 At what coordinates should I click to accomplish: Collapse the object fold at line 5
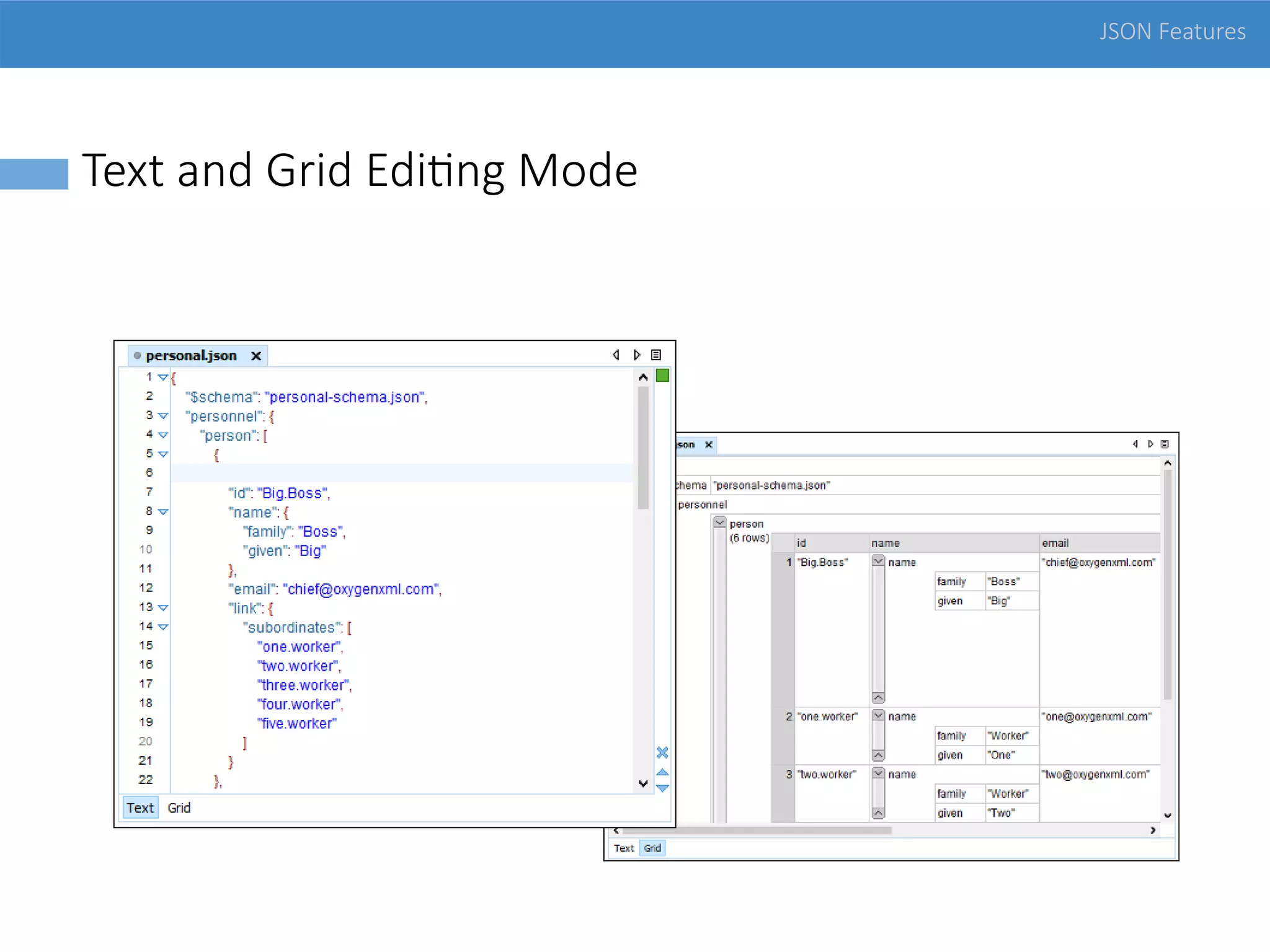(163, 454)
